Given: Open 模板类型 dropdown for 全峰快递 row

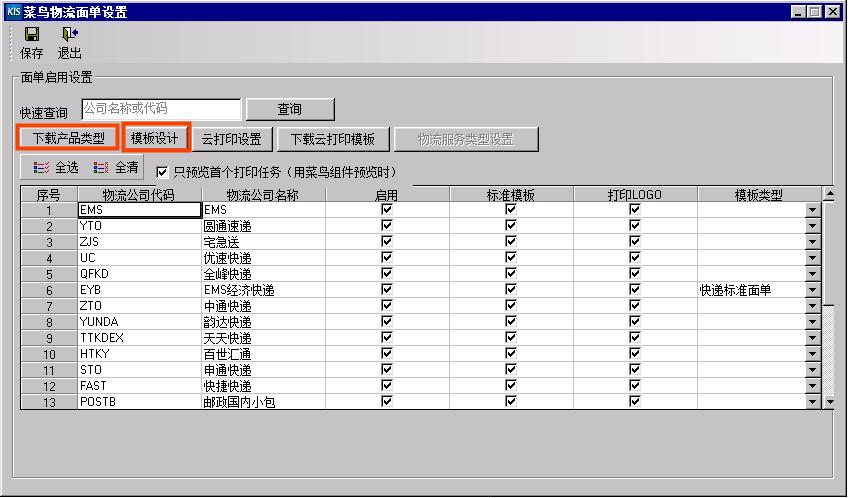Looking at the screenshot, I should (813, 274).
